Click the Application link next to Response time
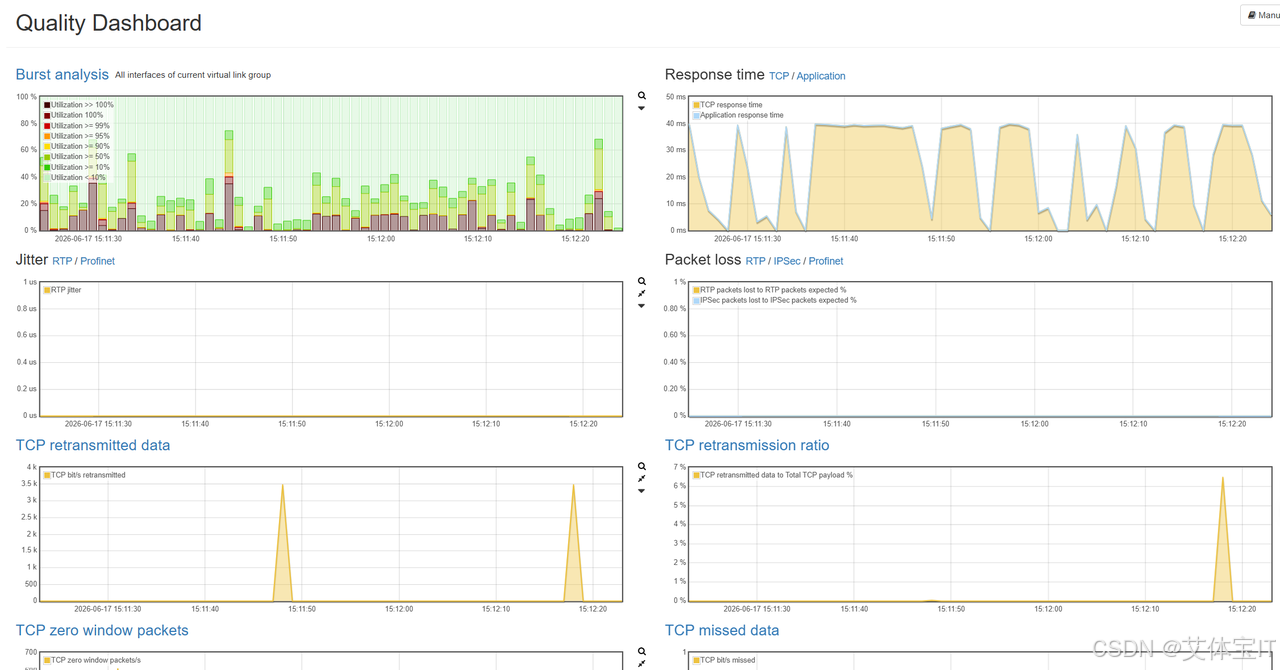This screenshot has height=670, width=1280. click(x=821, y=76)
